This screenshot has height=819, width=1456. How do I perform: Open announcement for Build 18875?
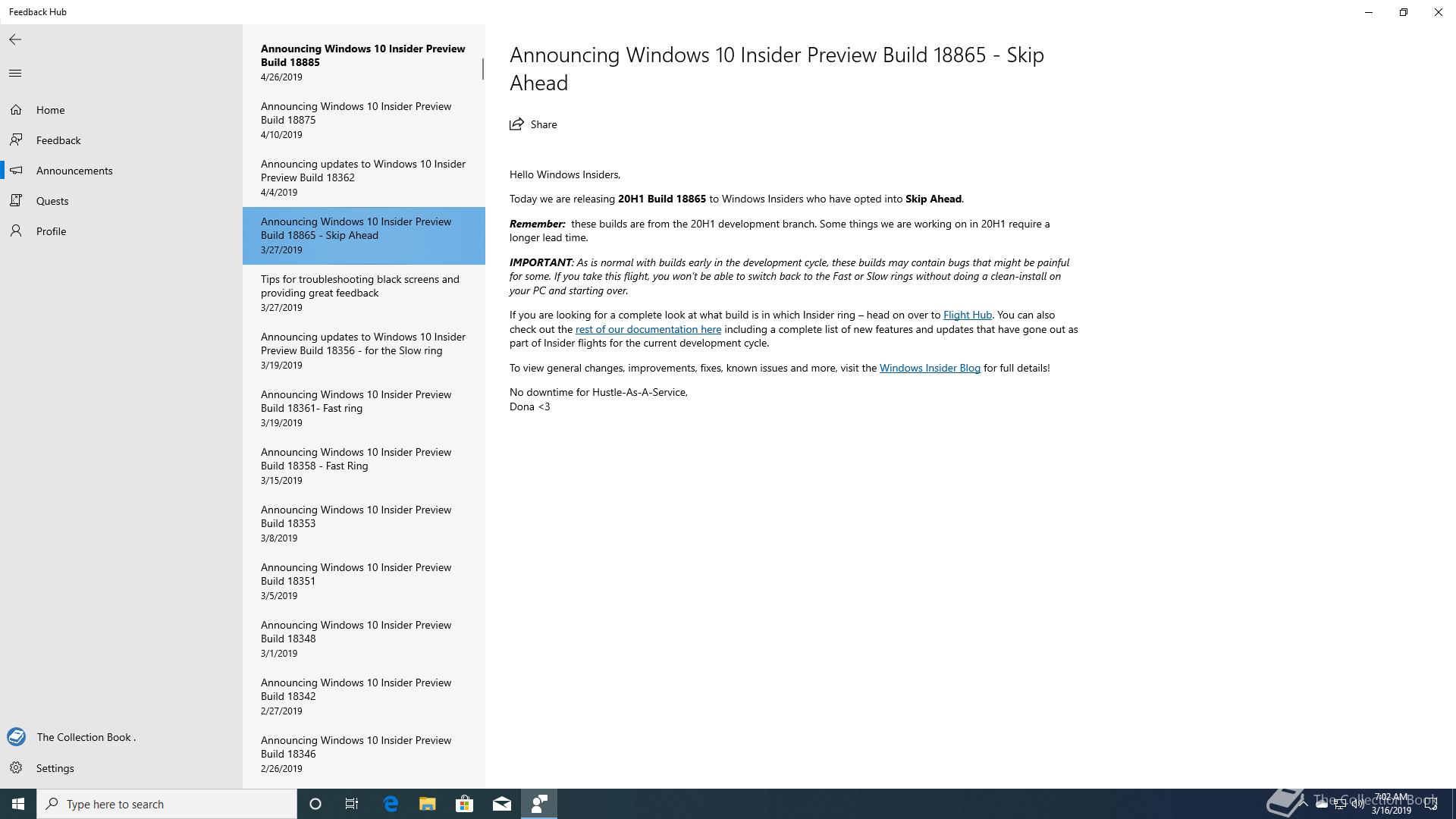tap(364, 121)
